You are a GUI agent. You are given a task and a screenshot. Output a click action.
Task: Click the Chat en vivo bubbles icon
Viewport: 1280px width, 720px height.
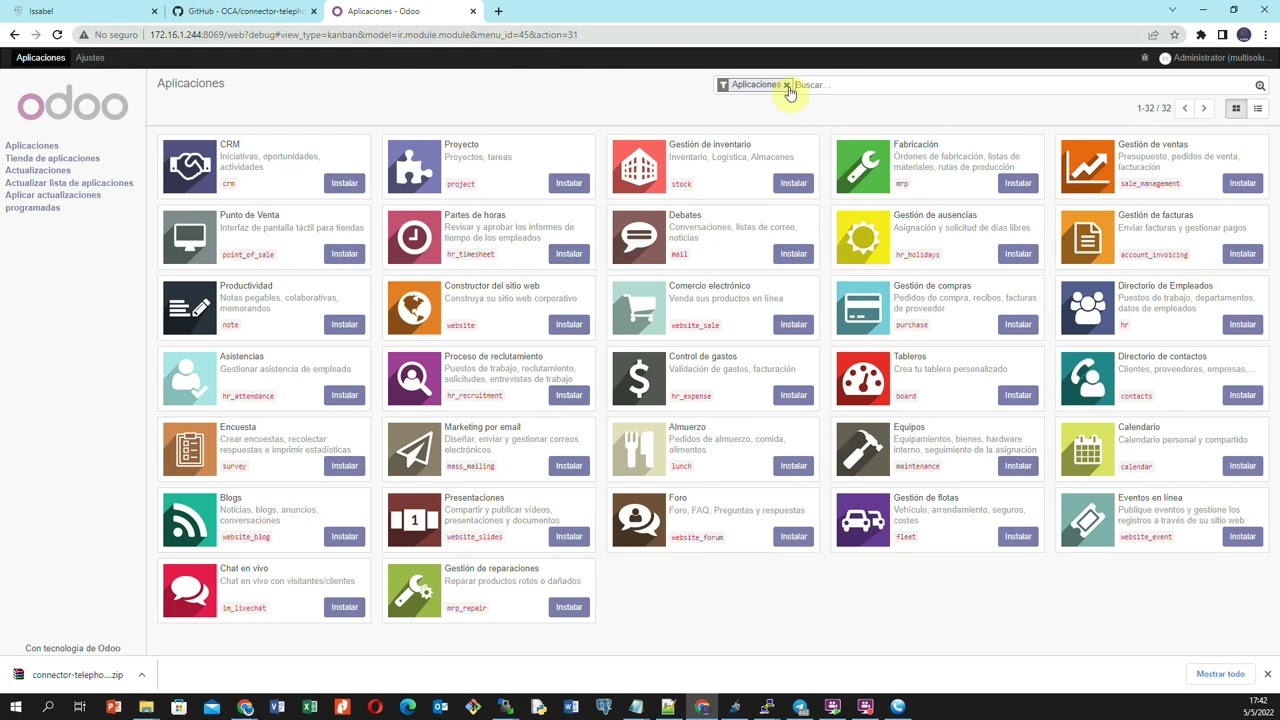(190, 591)
